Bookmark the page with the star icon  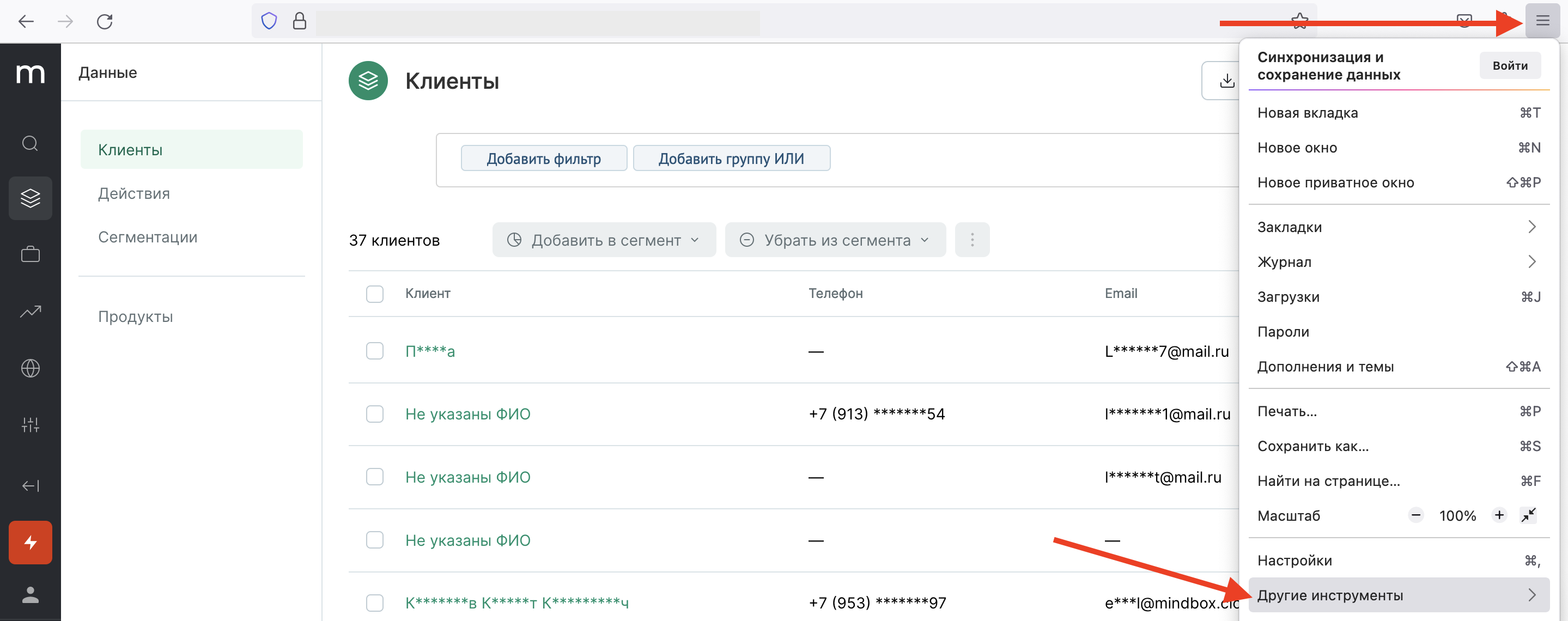pyautogui.click(x=1299, y=21)
